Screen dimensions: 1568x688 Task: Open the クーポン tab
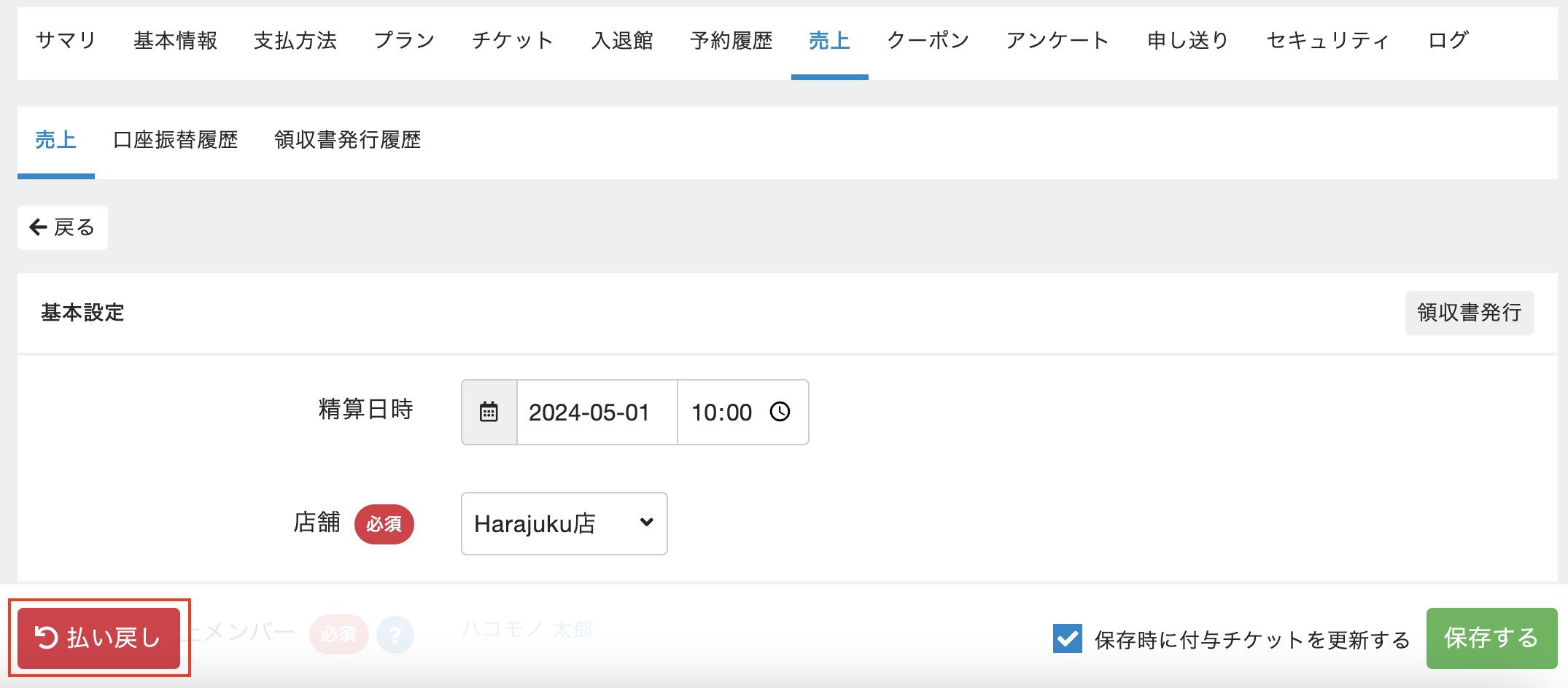click(x=928, y=41)
